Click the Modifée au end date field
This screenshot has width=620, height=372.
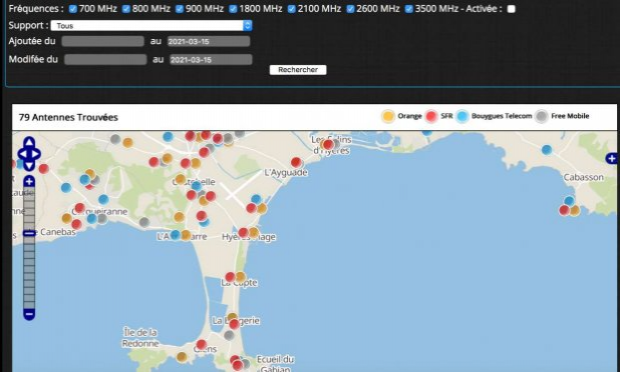(x=211, y=59)
